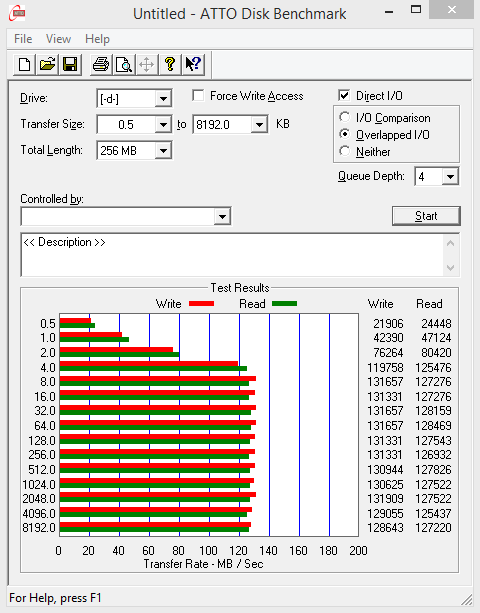Image resolution: width=480 pixels, height=613 pixels.
Task: Open the Drive dropdown showing [-d-]
Action: tap(163, 99)
